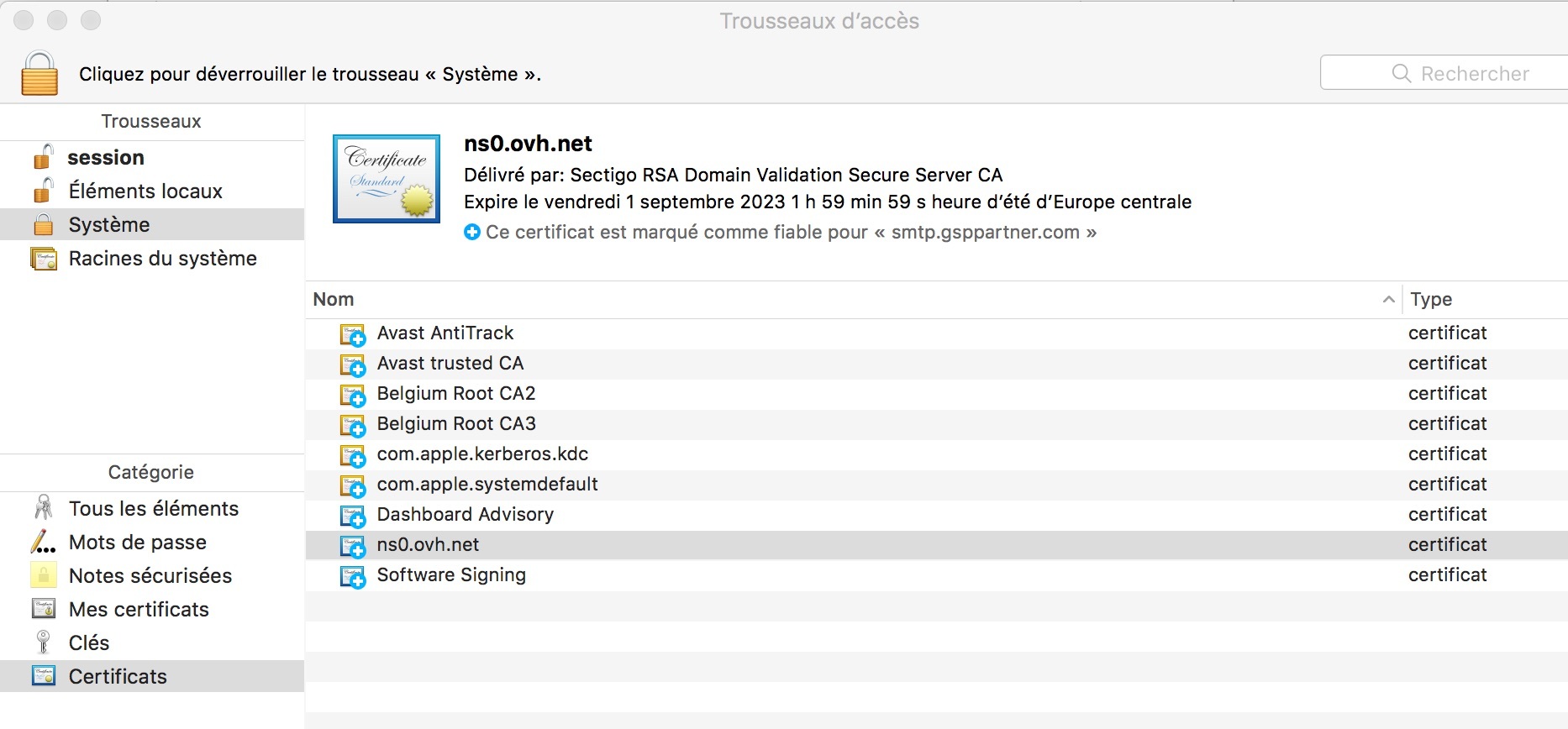The height and width of the screenshot is (729, 1568).
Task: Click the Notes sécurisées icon
Action: [x=43, y=576]
